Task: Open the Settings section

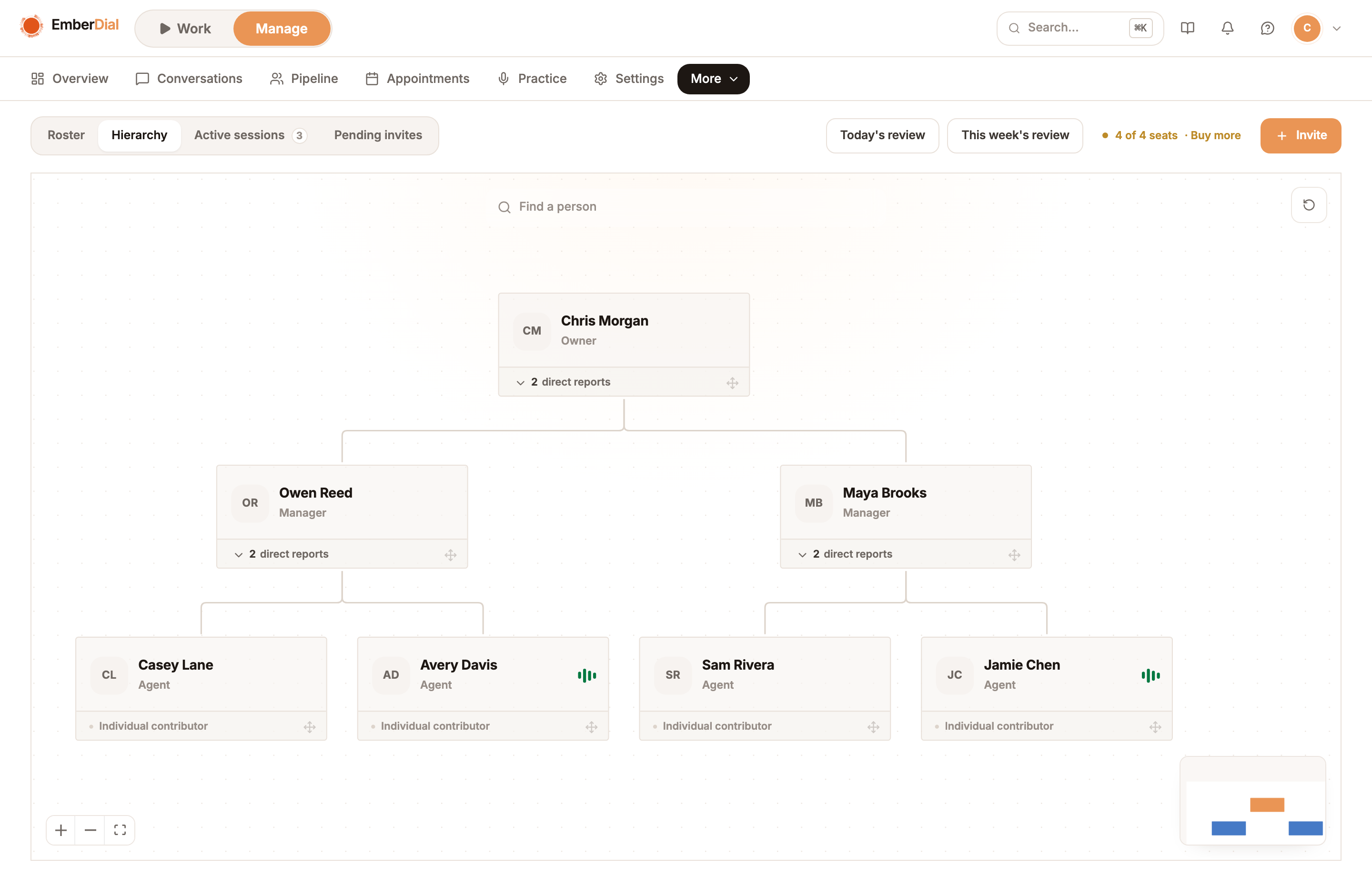Action: pyautogui.click(x=628, y=79)
